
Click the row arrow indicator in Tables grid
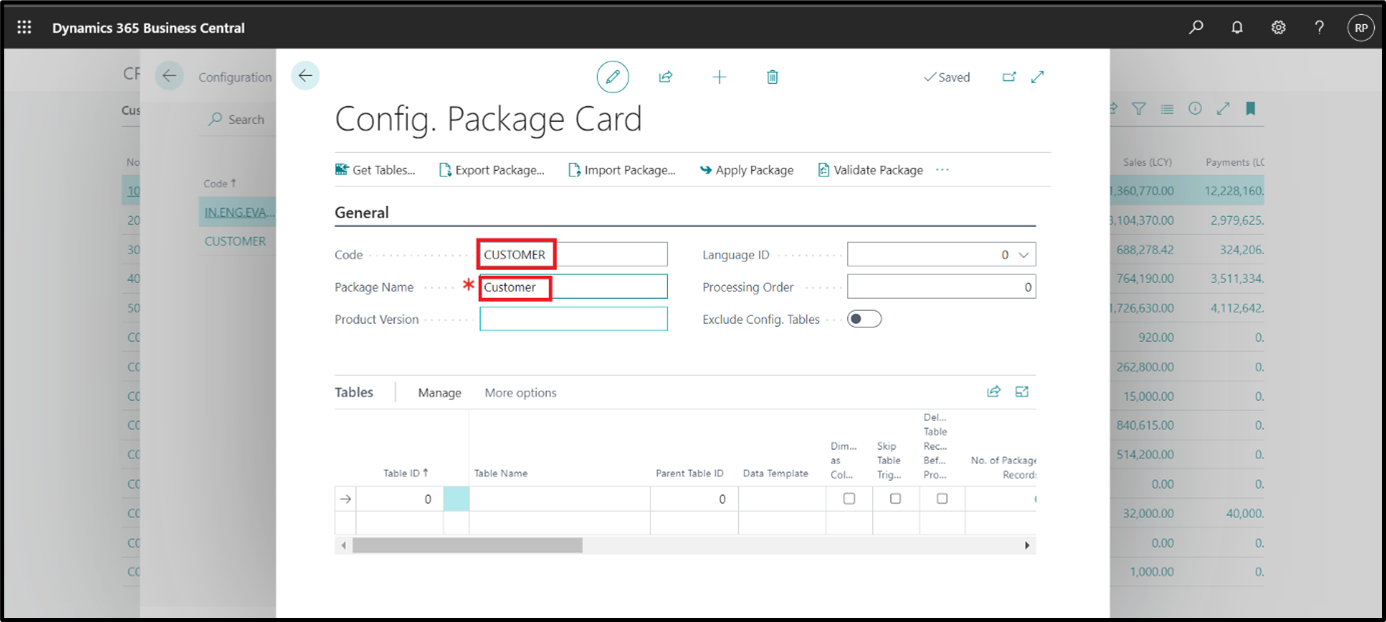pos(346,499)
